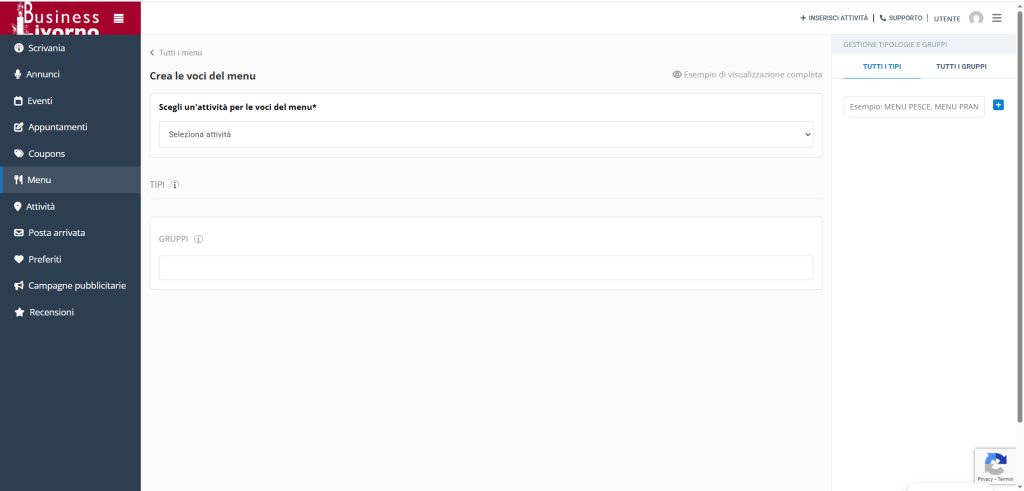This screenshot has height=491, width=1024.
Task: Select the TUTTI I TIPI tab
Action: coord(882,66)
